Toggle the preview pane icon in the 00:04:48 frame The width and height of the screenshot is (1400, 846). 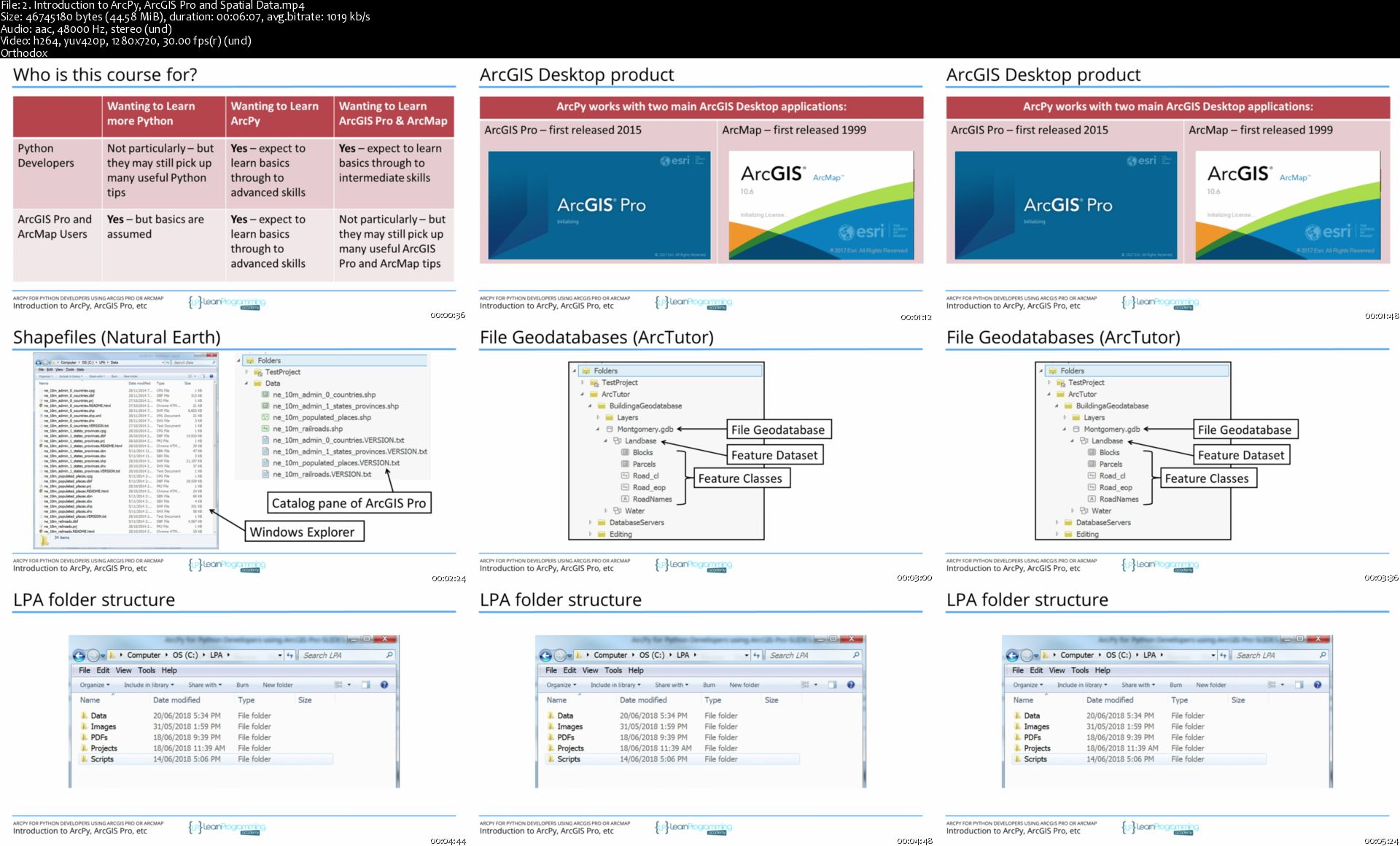click(832, 685)
